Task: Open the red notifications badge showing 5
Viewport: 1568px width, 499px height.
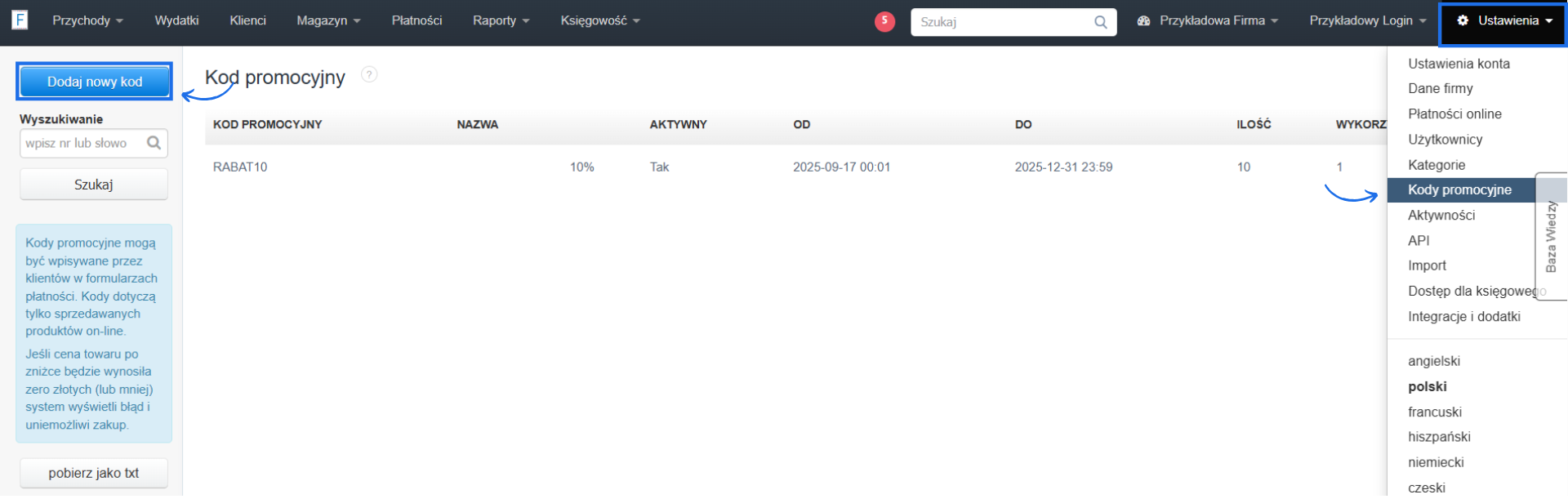Action: click(x=884, y=21)
